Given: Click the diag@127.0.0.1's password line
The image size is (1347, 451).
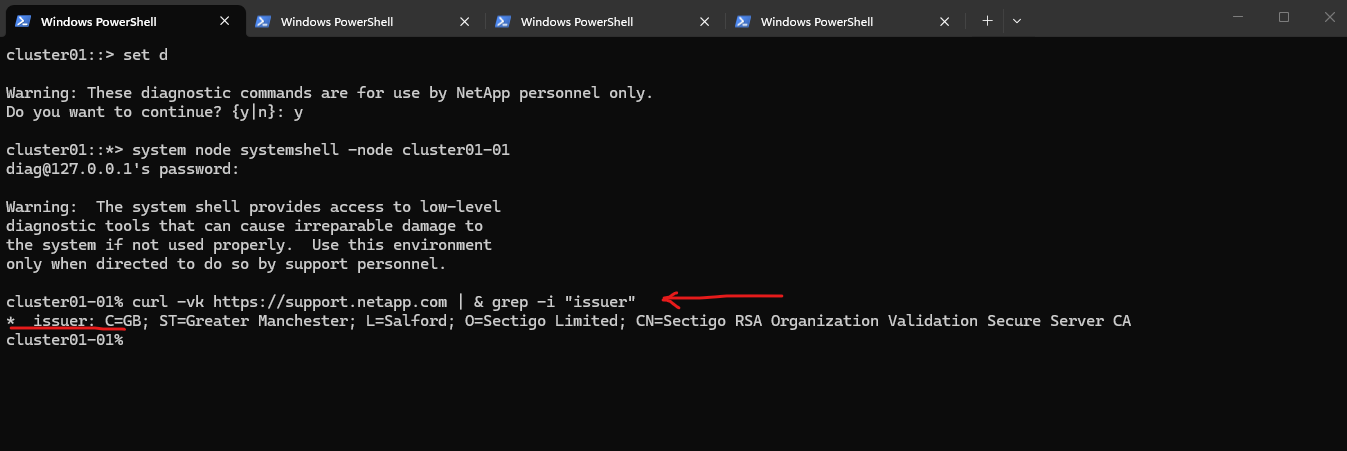Looking at the screenshot, I should (123, 169).
